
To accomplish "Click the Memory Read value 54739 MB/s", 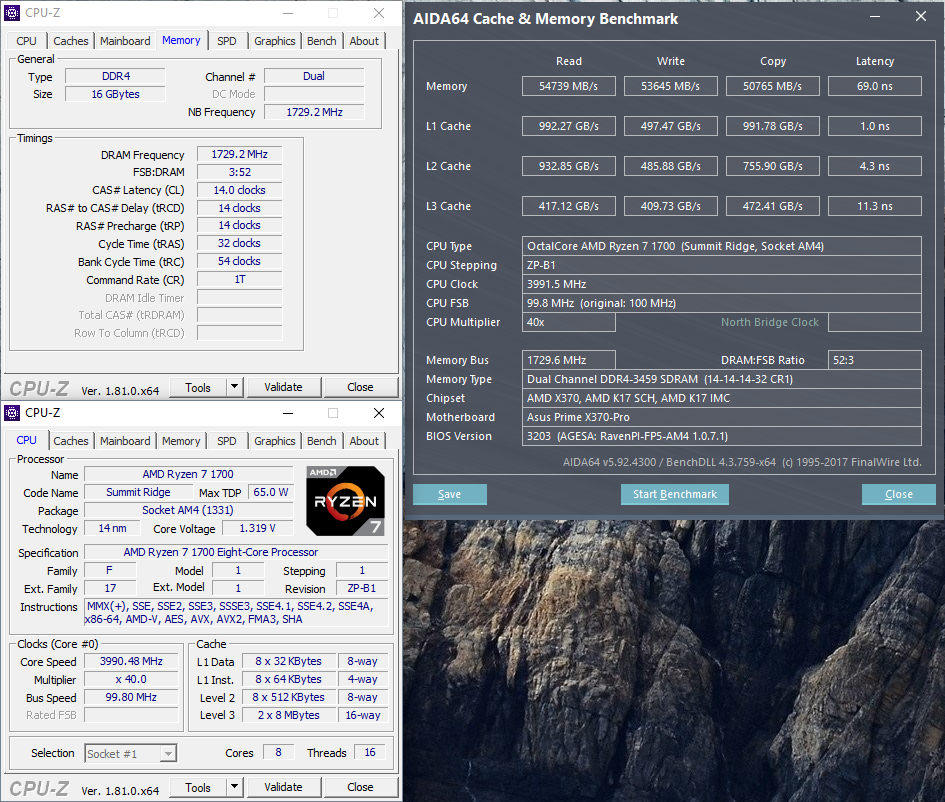I will [568, 86].
